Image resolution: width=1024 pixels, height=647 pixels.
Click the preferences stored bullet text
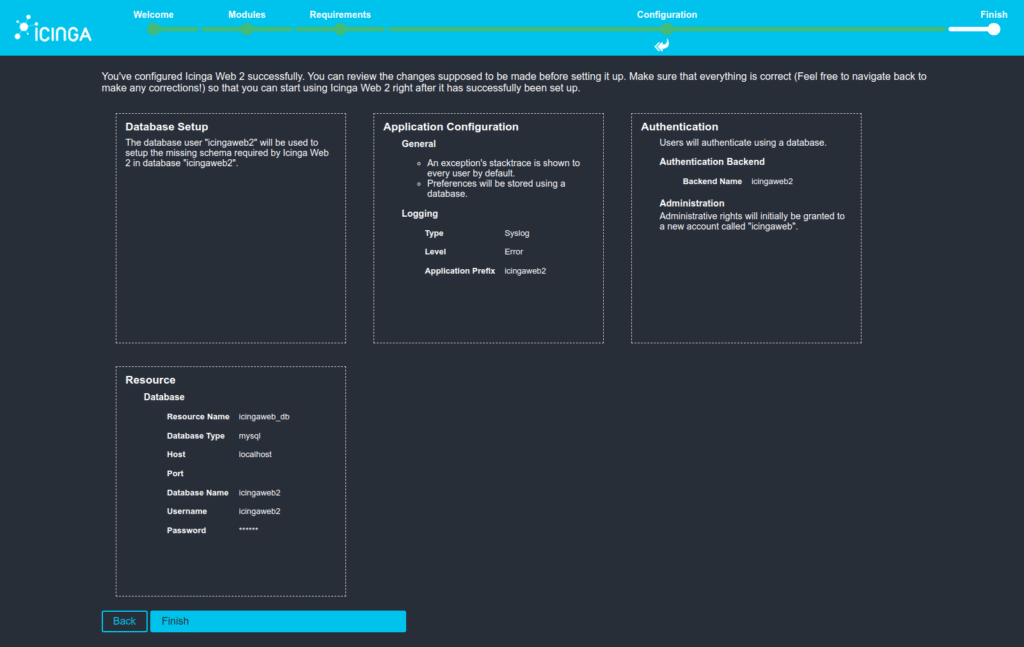point(496,189)
